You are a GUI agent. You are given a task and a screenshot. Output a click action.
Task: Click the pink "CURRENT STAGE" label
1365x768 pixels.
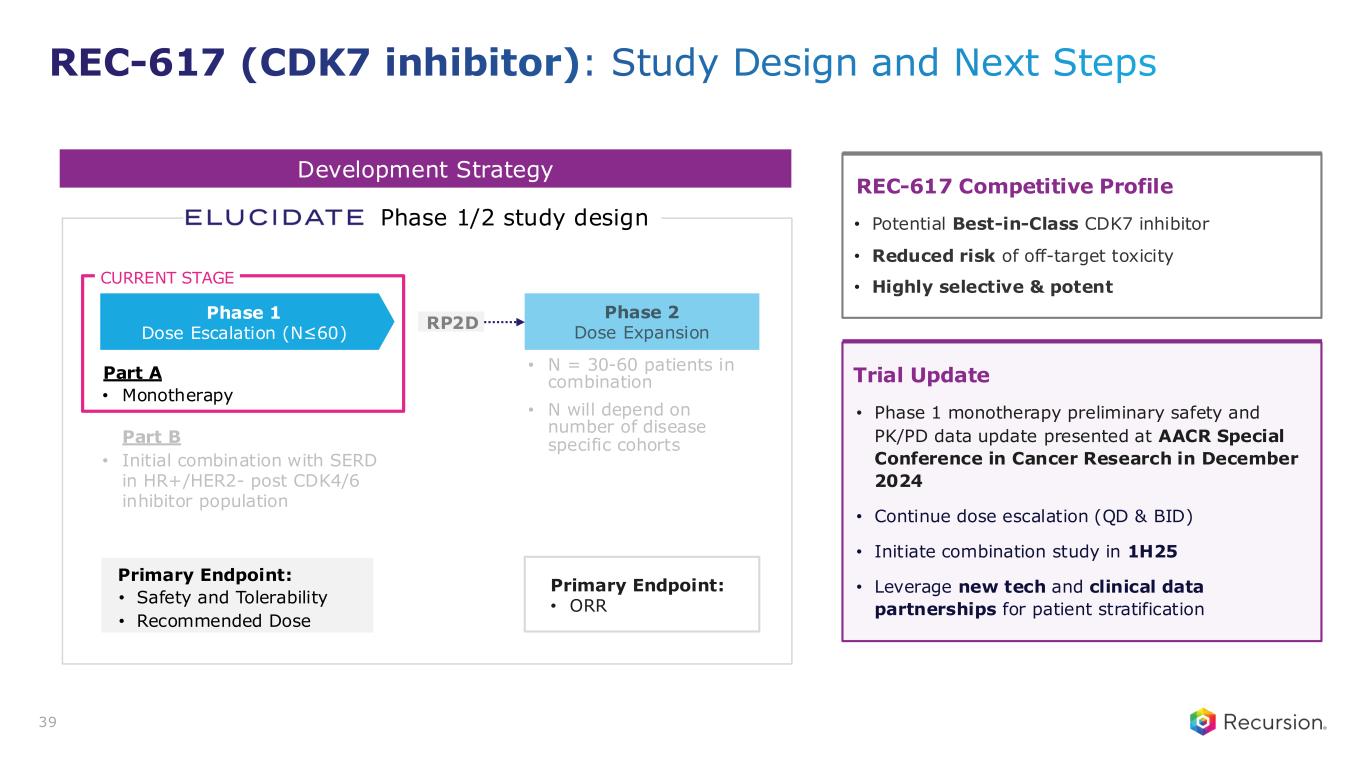coord(168,278)
